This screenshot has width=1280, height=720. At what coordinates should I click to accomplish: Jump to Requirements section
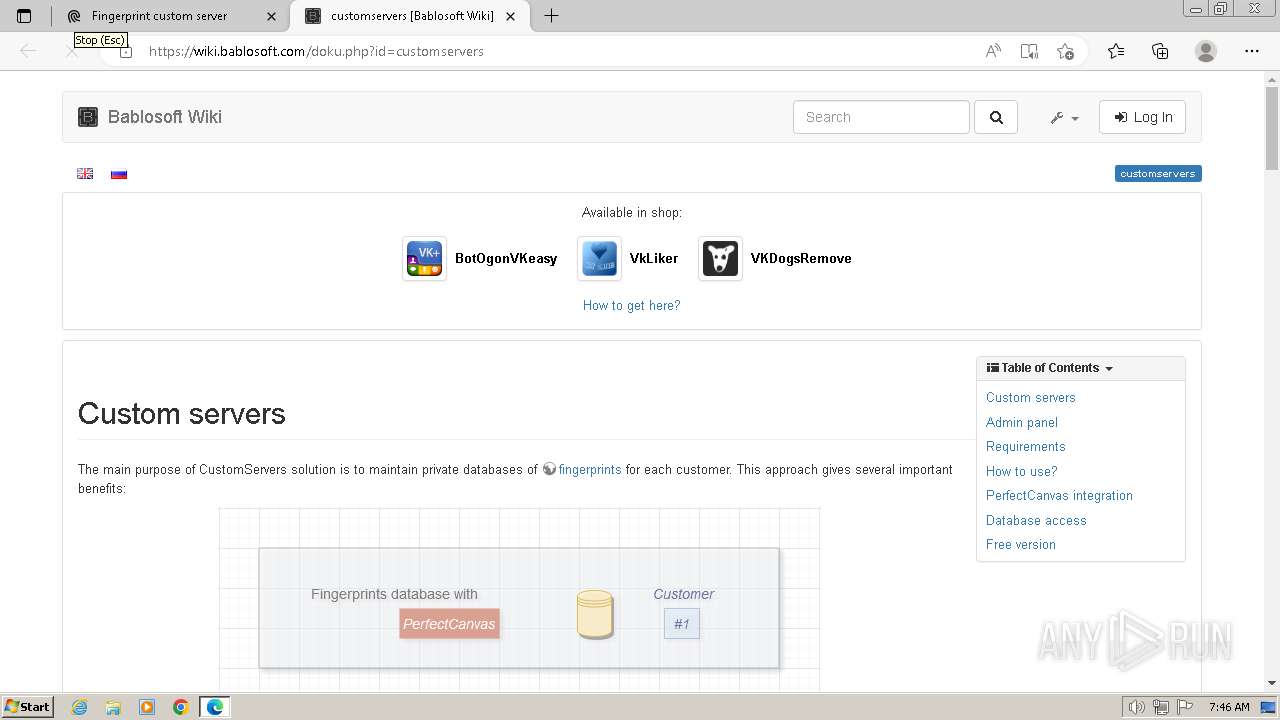1026,447
